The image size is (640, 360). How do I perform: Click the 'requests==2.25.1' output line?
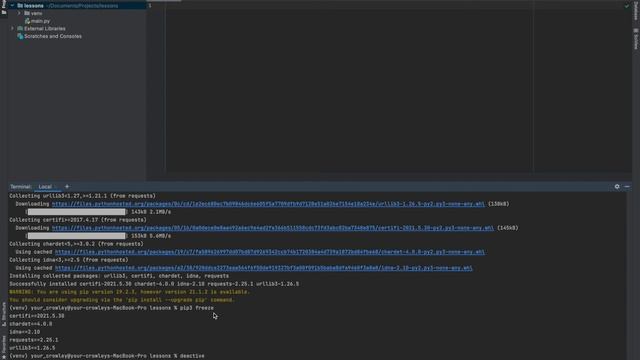(34, 340)
